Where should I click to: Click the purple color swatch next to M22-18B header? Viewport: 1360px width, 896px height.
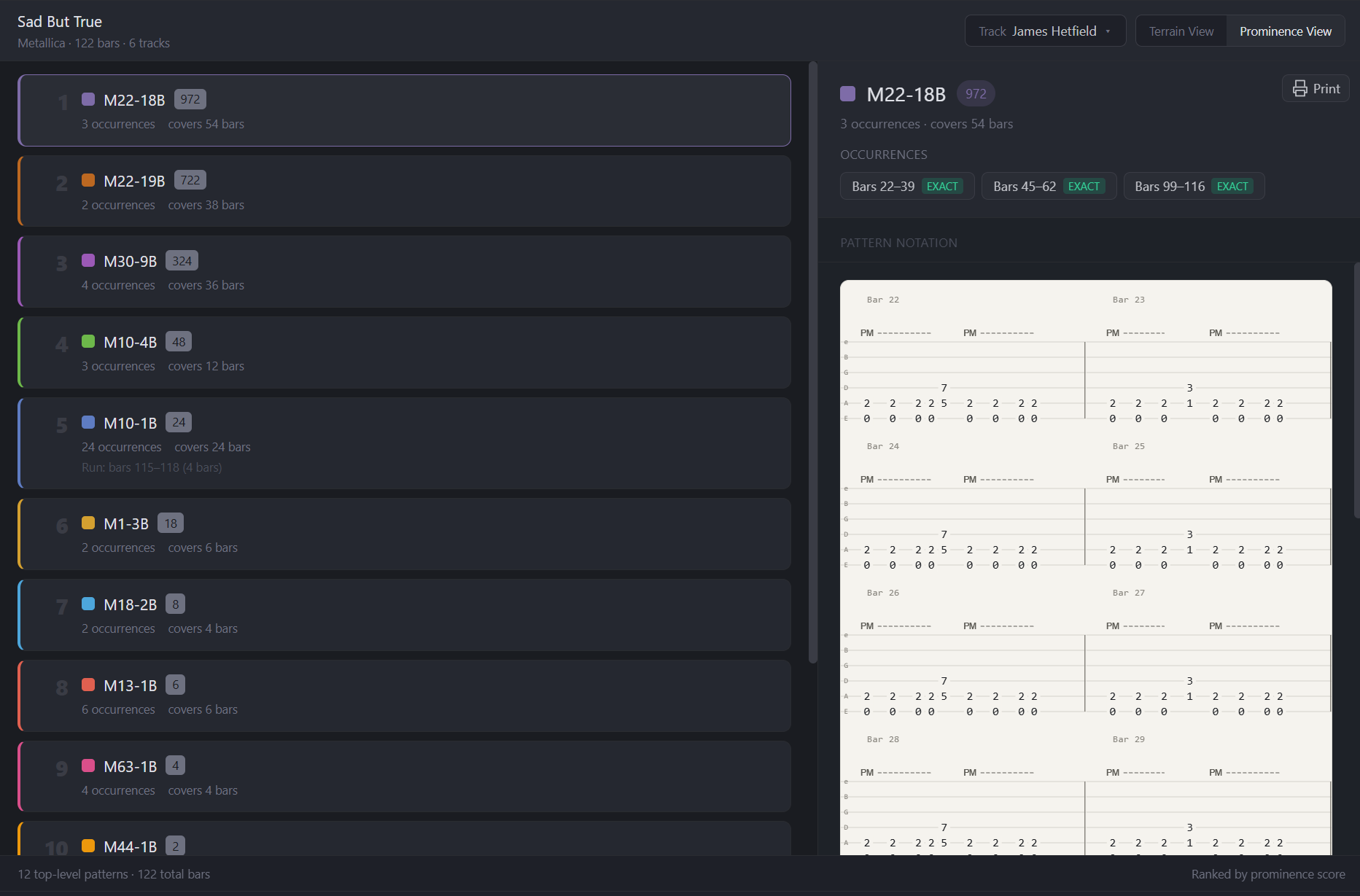[847, 93]
